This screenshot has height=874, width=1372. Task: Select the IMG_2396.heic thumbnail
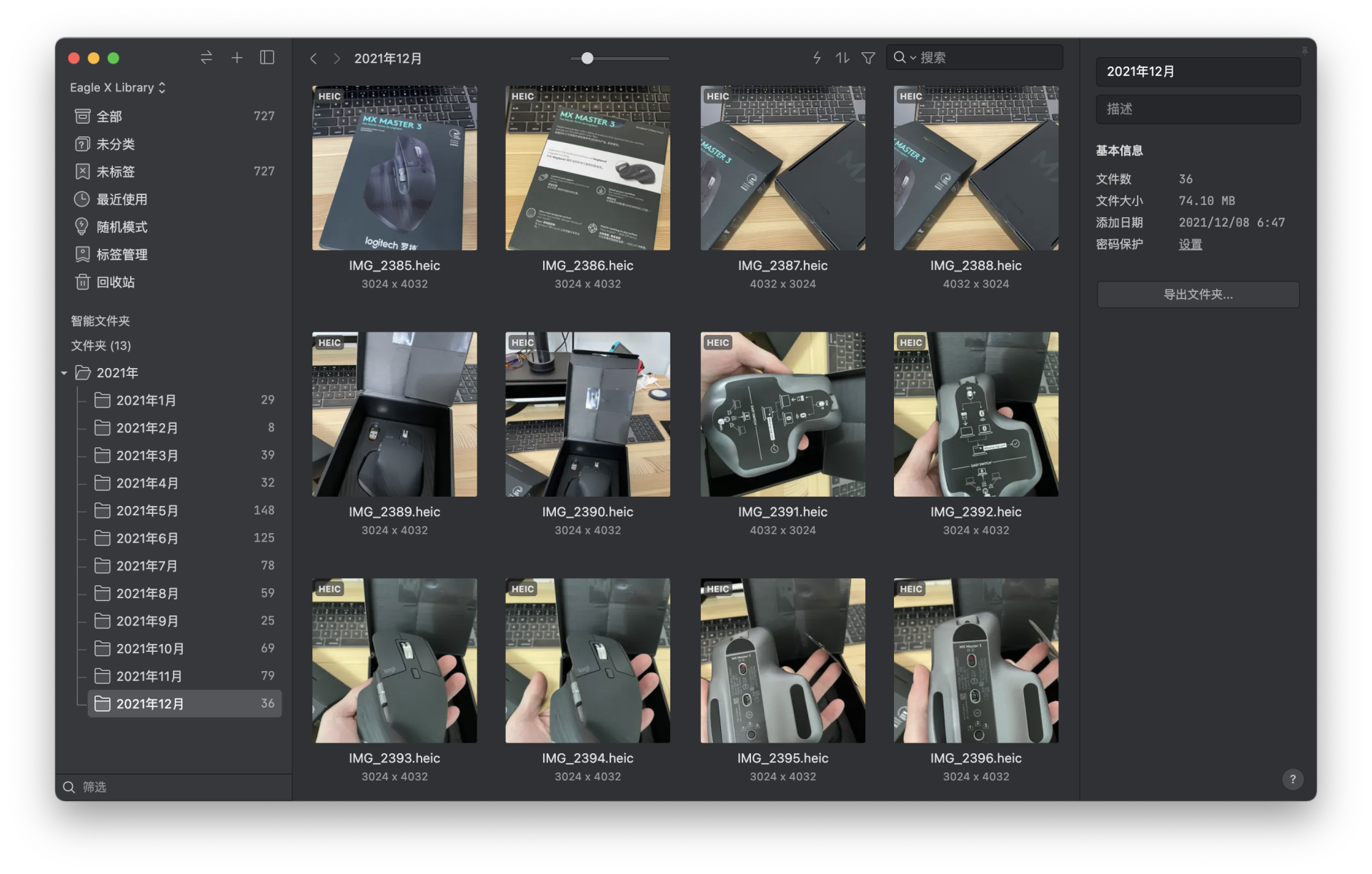coord(976,660)
